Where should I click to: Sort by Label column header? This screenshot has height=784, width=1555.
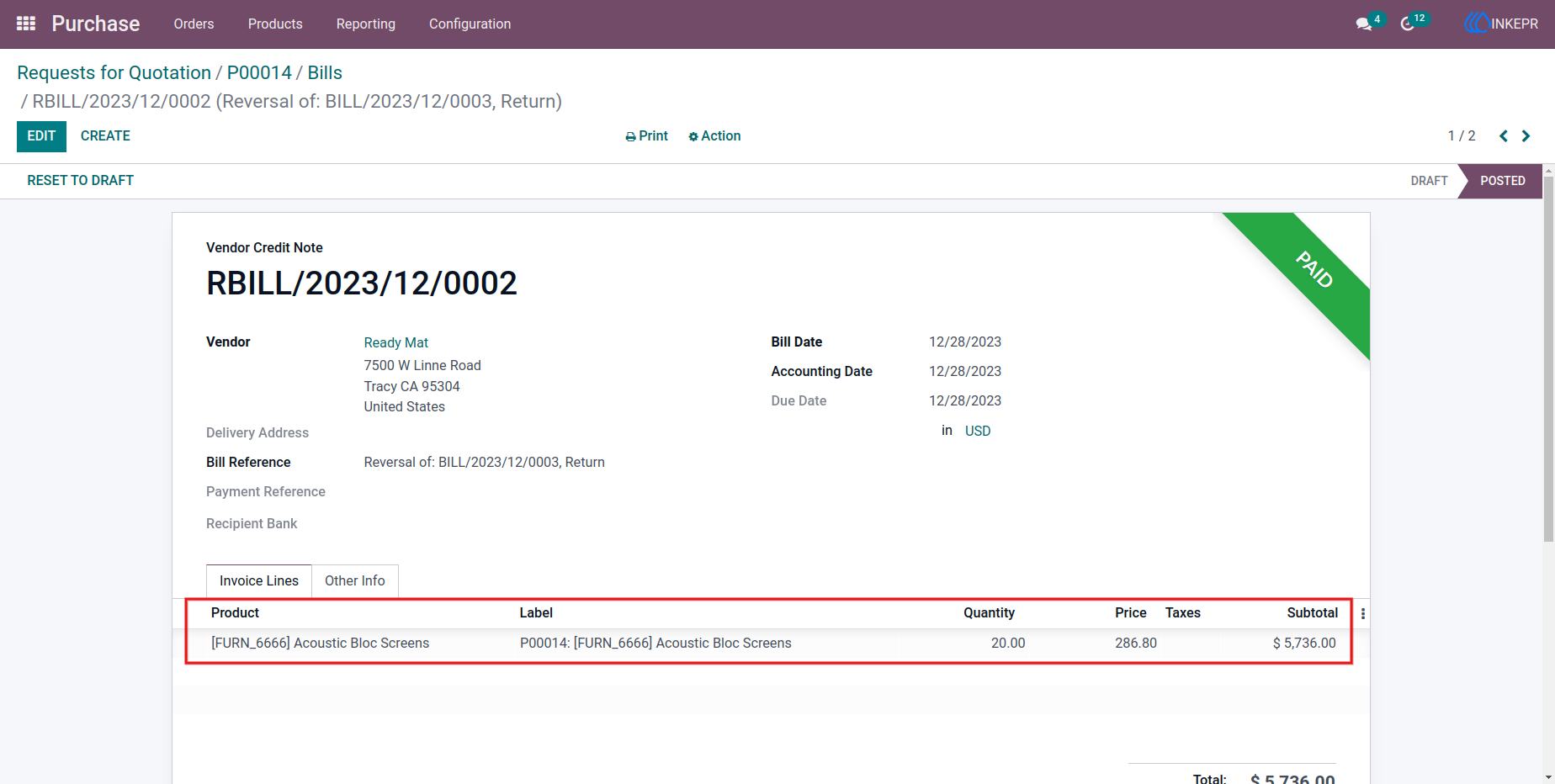coord(536,613)
